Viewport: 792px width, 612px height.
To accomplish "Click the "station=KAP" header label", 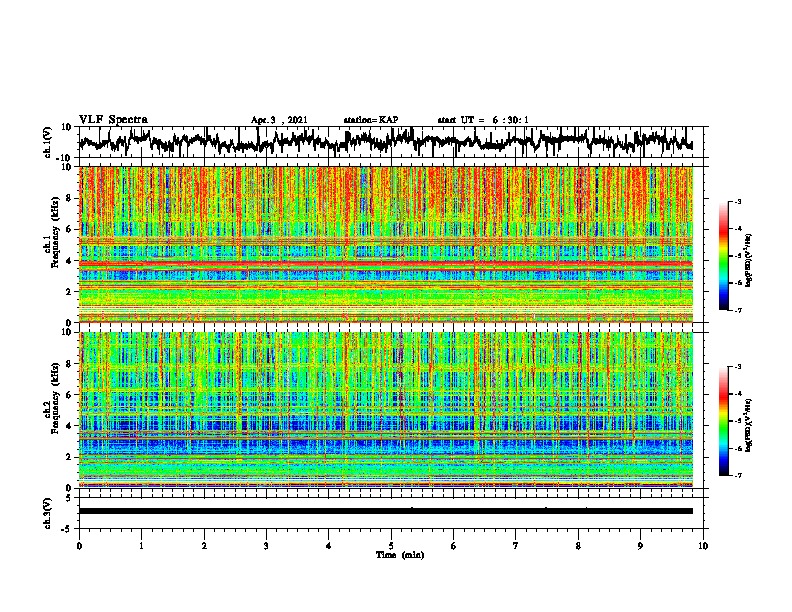I will click(x=371, y=120).
